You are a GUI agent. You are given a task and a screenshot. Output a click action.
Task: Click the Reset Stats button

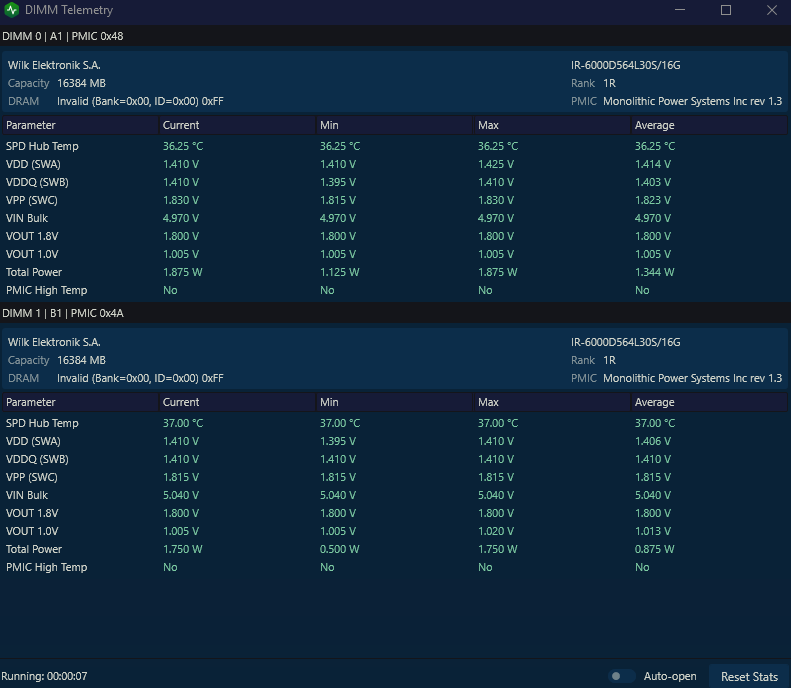click(749, 676)
